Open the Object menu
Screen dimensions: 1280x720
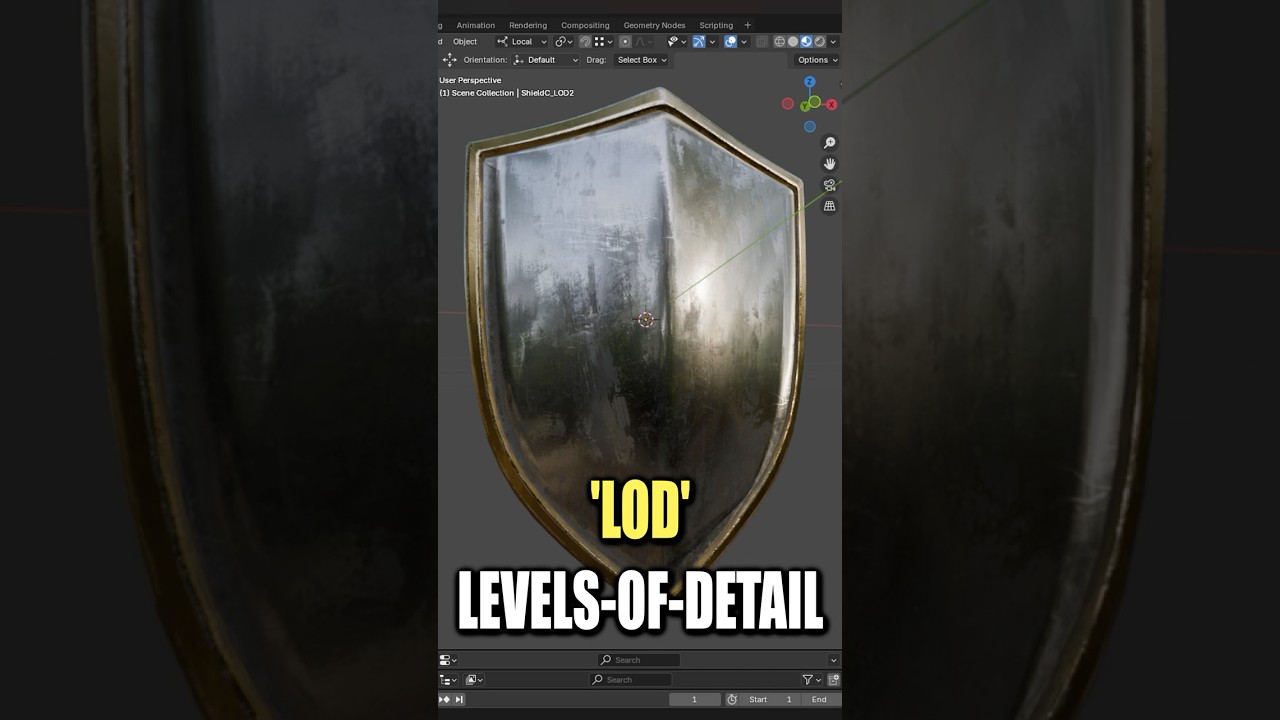[x=465, y=41]
